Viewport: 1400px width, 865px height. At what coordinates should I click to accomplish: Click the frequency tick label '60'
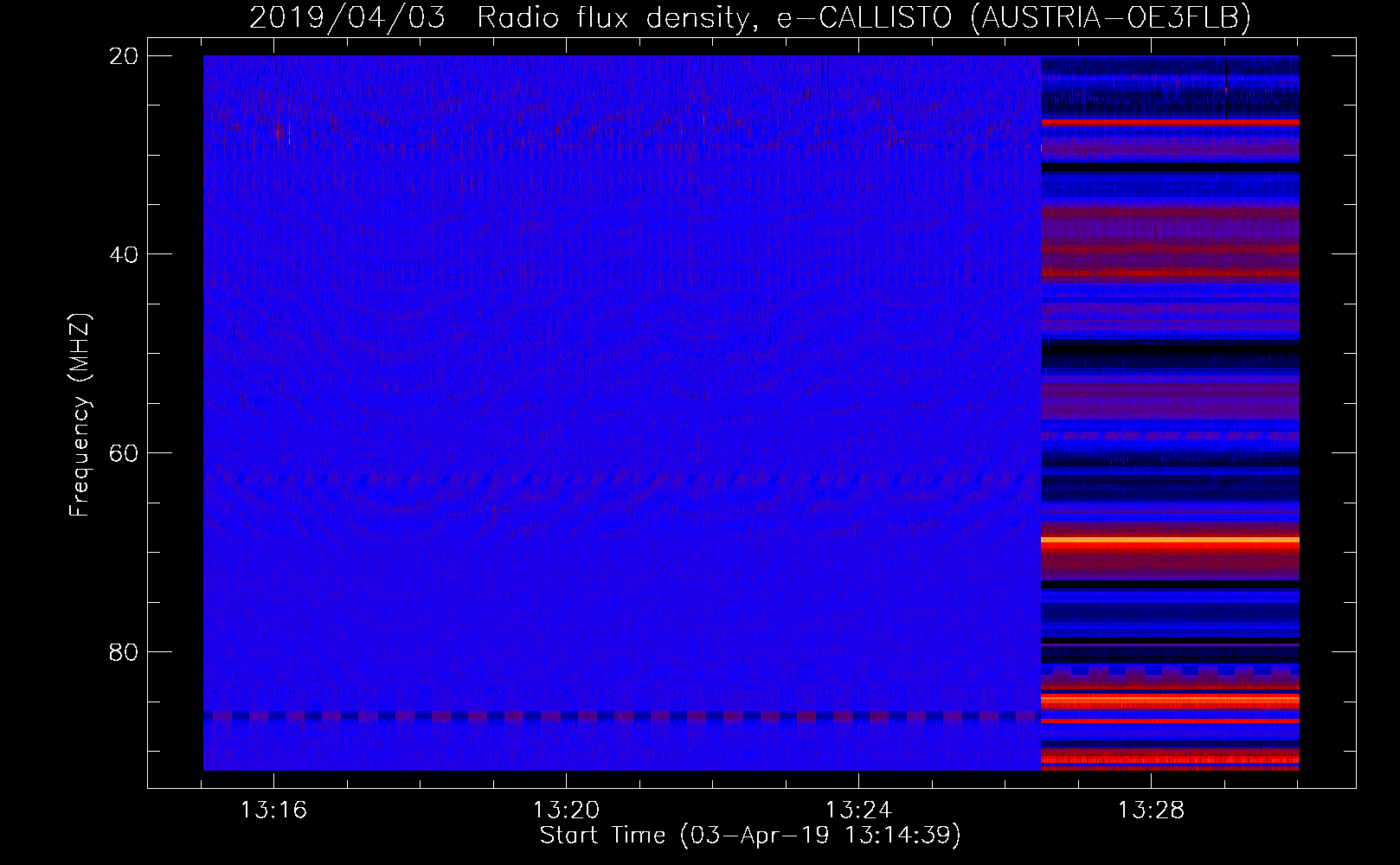(x=124, y=452)
